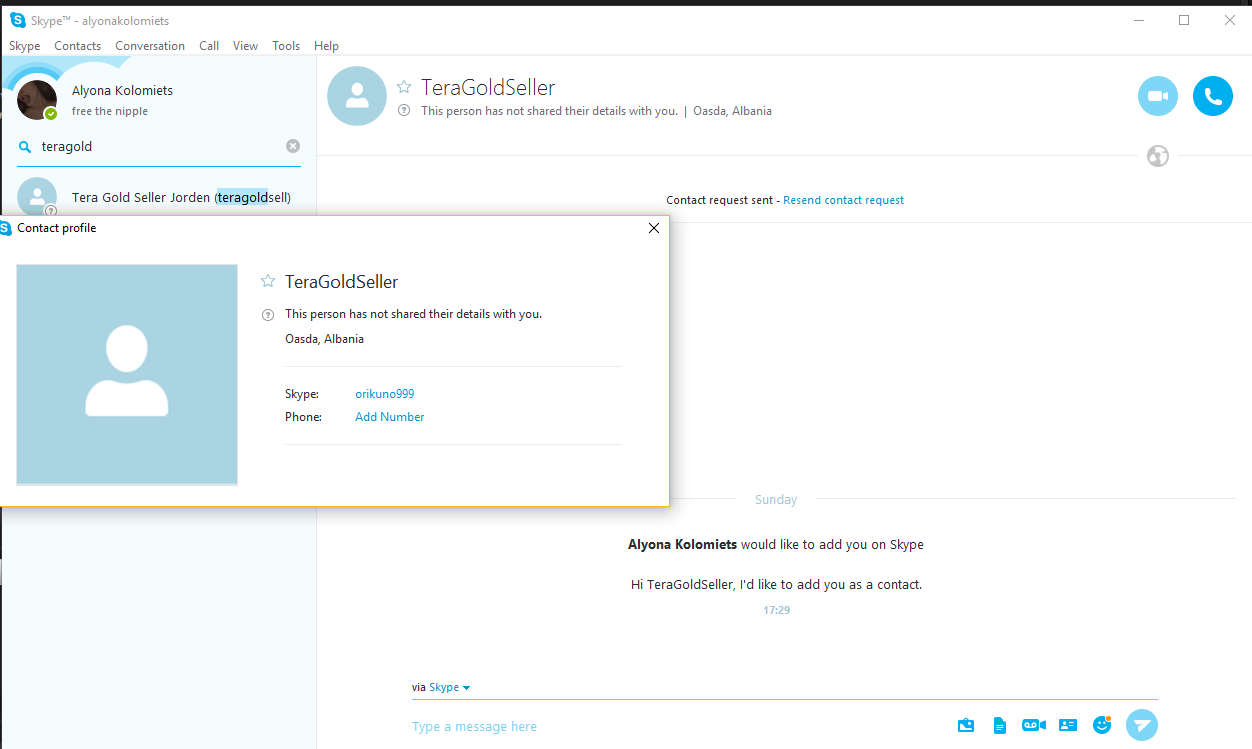Viewport: 1252px width, 749px height.
Task: Open the Contacts menu
Action: (78, 46)
